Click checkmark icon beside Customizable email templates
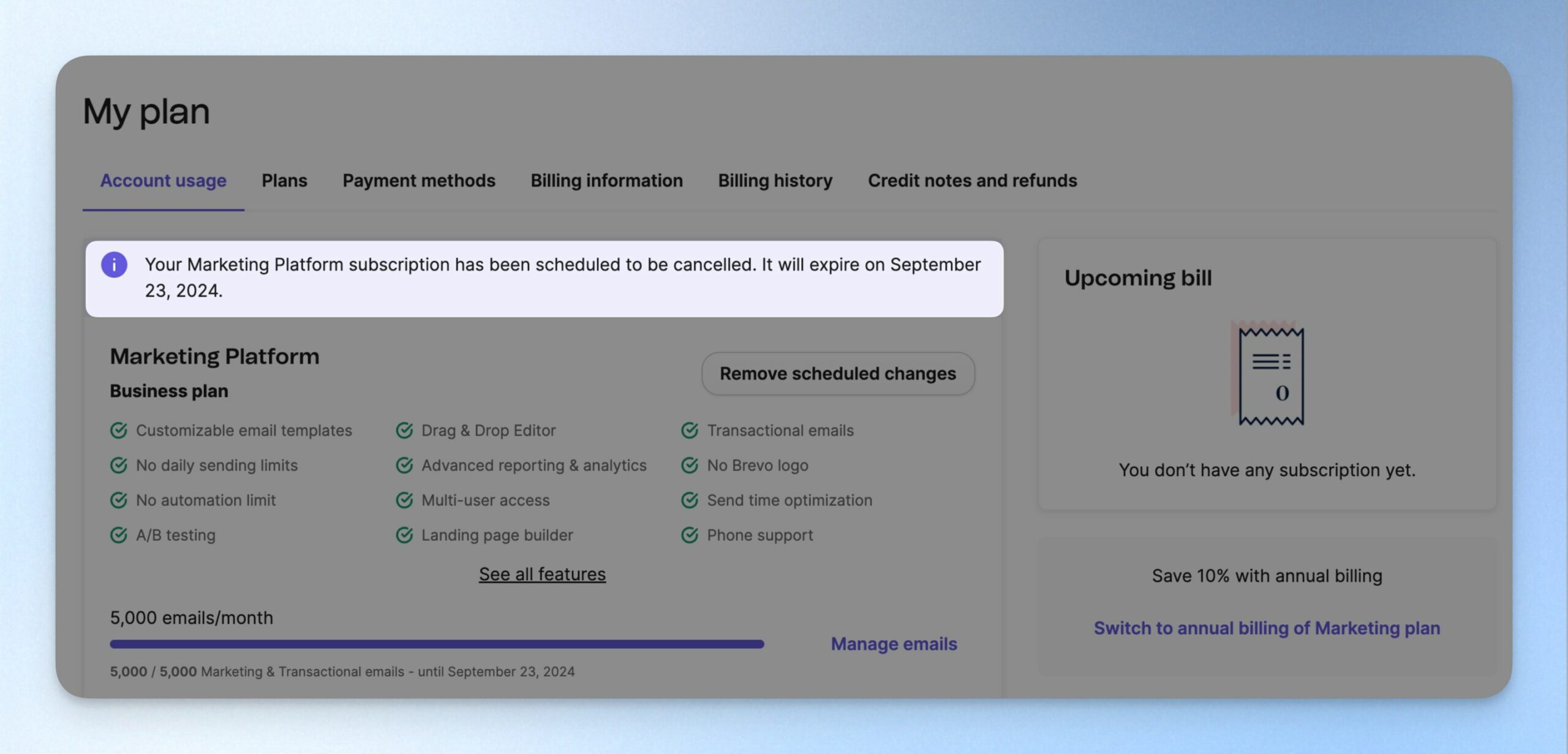 (x=119, y=431)
